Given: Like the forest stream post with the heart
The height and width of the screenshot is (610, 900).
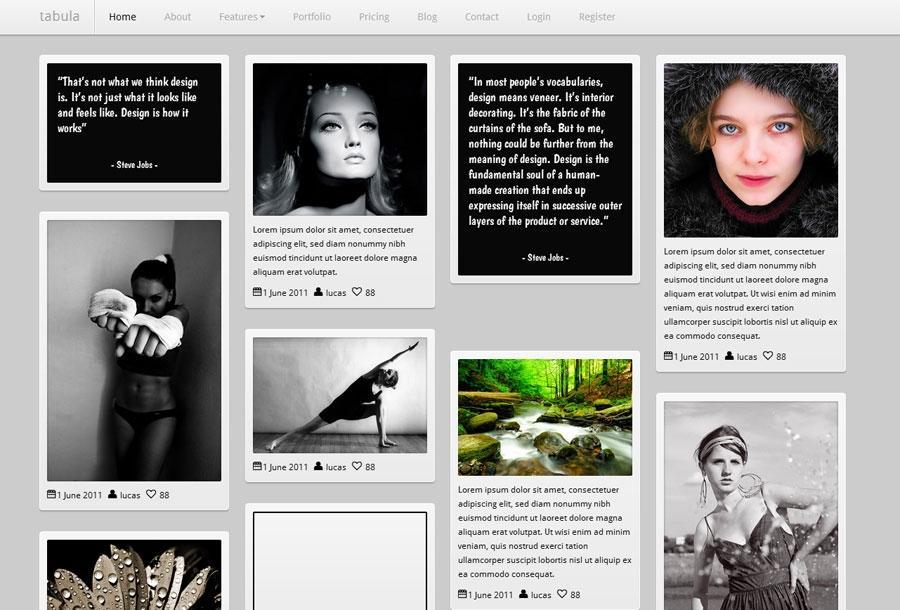Looking at the screenshot, I should pyautogui.click(x=562, y=594).
